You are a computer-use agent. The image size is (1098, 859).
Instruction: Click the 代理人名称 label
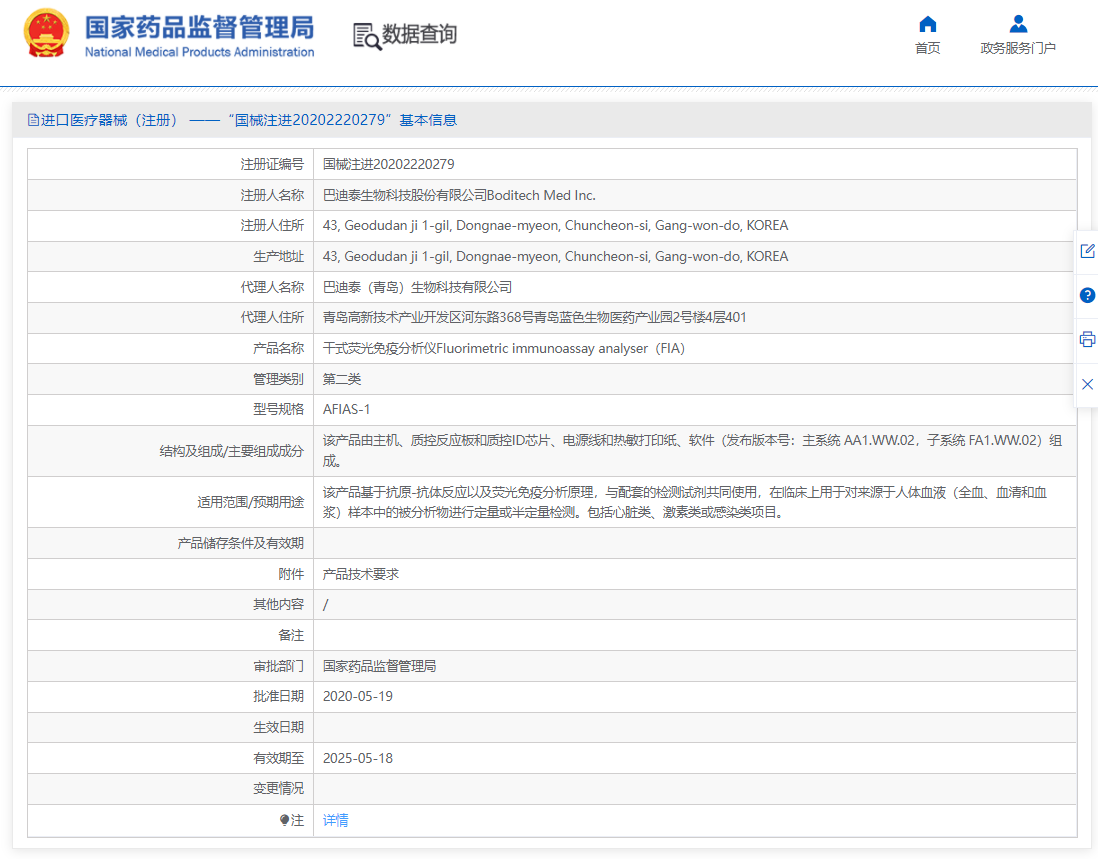[x=272, y=287]
